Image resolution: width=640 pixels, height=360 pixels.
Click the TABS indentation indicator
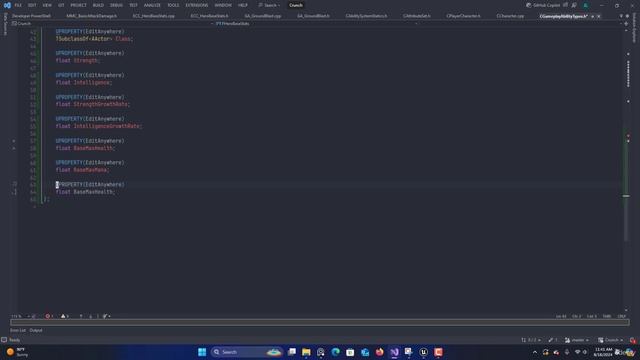point(607,316)
